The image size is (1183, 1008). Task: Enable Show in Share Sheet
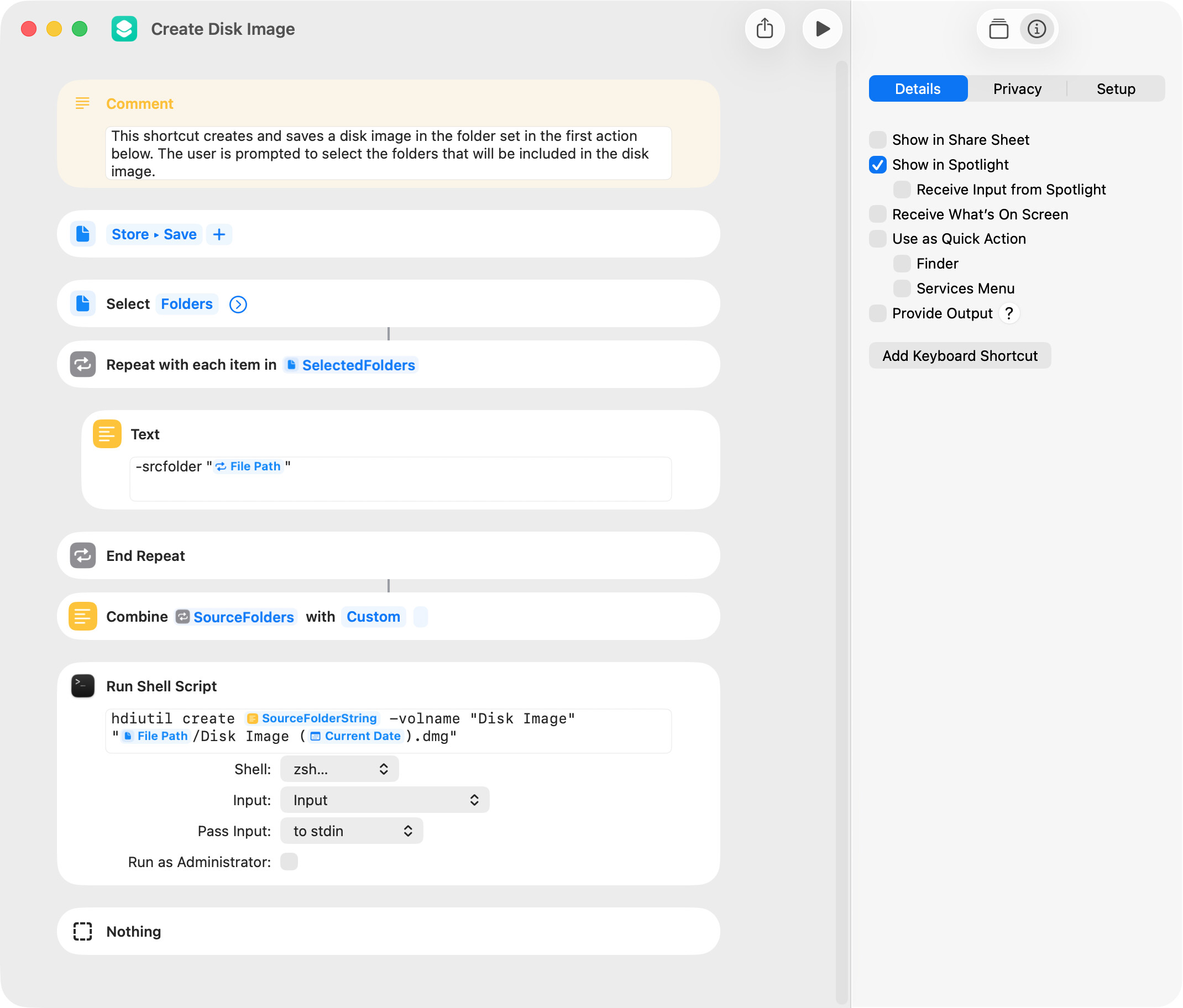point(877,140)
